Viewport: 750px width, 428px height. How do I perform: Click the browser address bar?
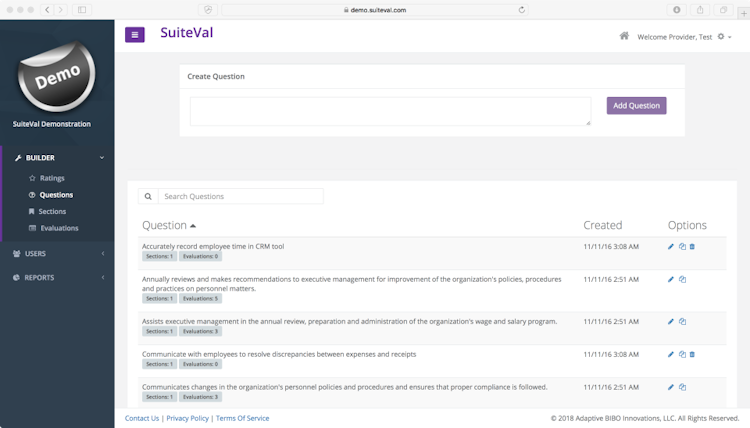tap(375, 10)
